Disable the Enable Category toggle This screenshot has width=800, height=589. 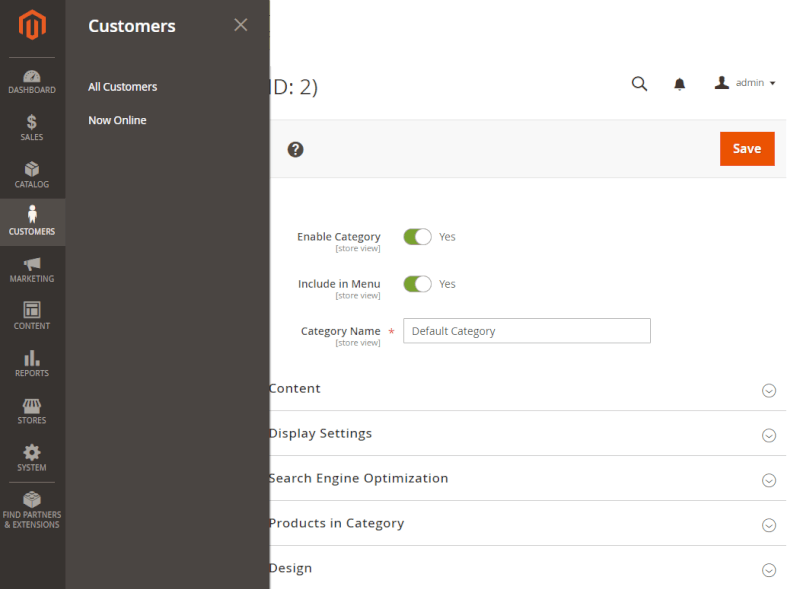click(417, 237)
